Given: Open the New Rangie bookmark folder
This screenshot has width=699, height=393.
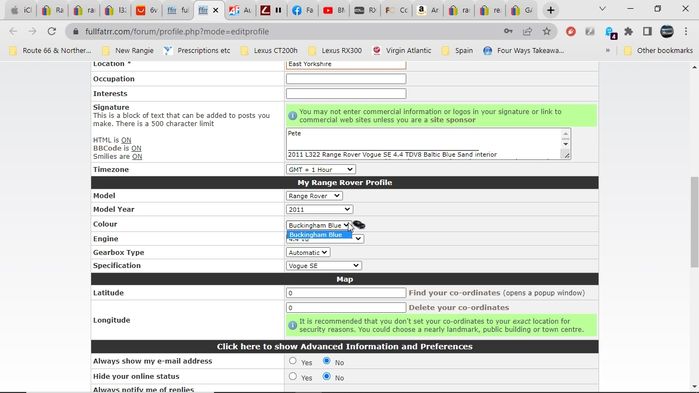Looking at the screenshot, I should [x=127, y=51].
